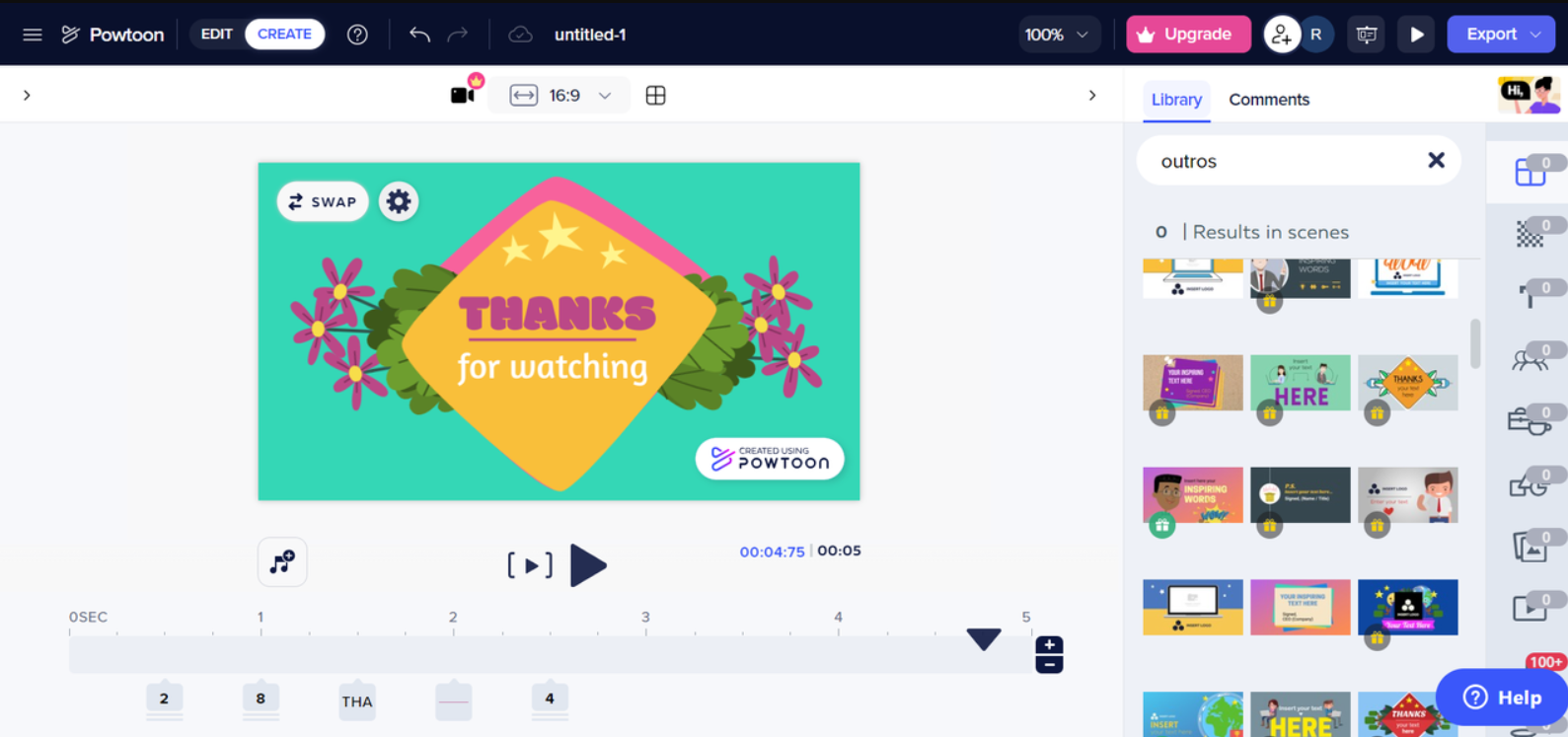Viewport: 1568px width, 737px height.
Task: Open the 16:9 aspect ratio dropdown
Action: 560,96
